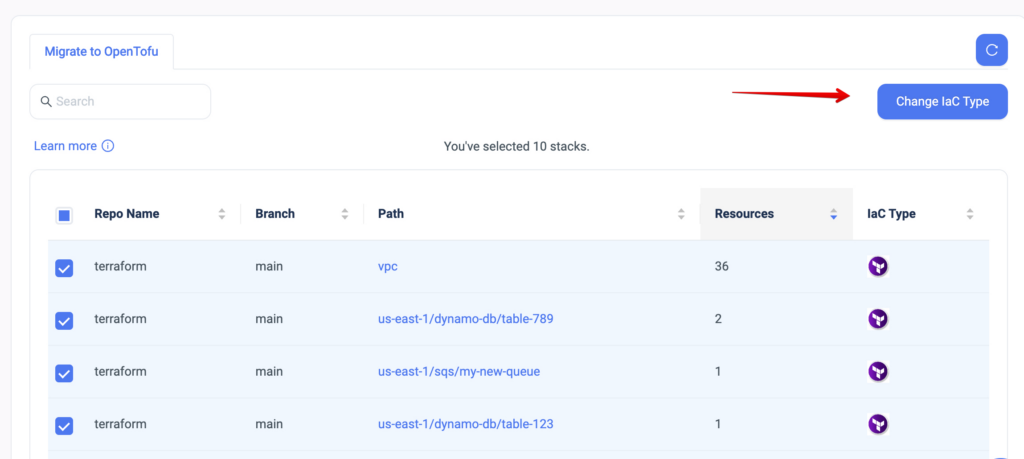1024x459 pixels.
Task: Open the Migrate to OpenTofu tab
Action: click(x=101, y=52)
